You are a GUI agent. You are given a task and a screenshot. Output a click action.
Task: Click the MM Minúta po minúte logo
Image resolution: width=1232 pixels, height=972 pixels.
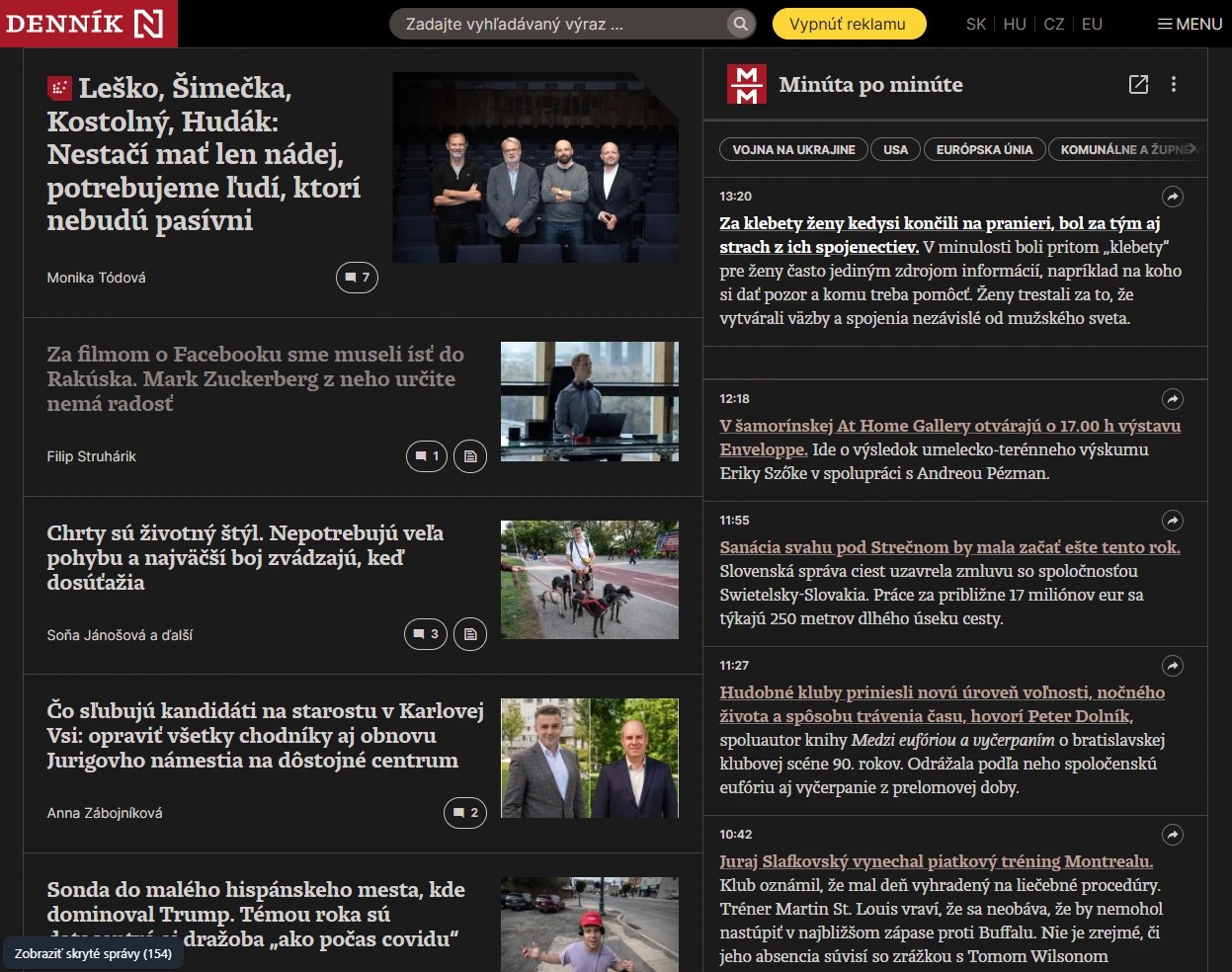coord(747,85)
